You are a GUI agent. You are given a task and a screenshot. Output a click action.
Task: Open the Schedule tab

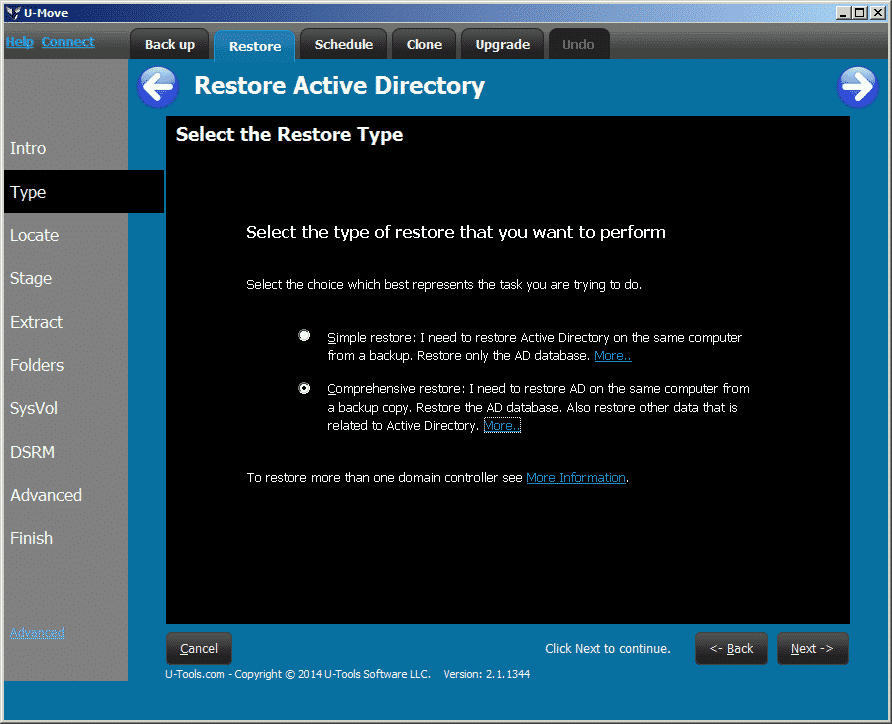[x=344, y=44]
